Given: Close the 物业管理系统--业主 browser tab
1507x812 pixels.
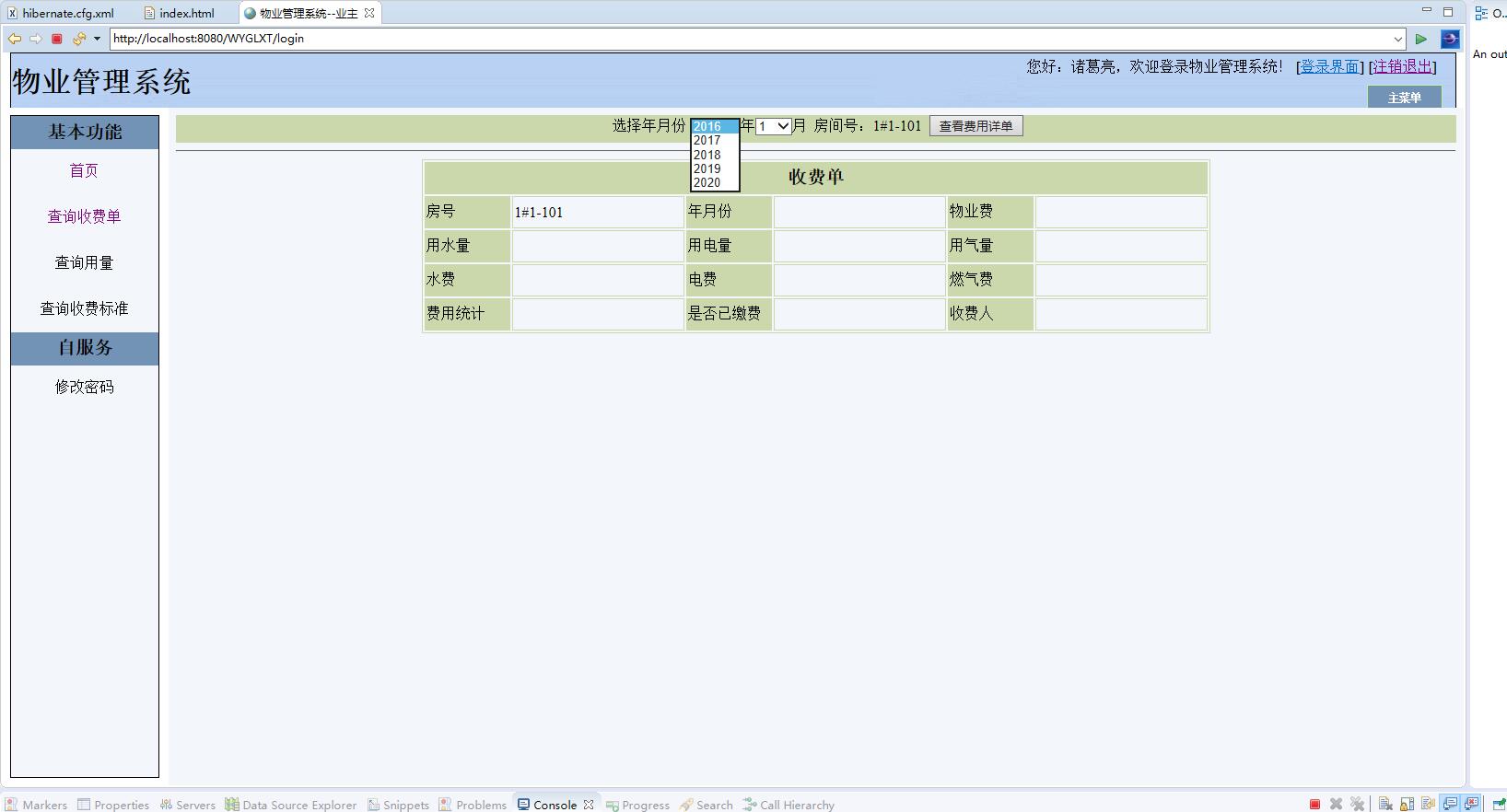Looking at the screenshot, I should pyautogui.click(x=369, y=13).
